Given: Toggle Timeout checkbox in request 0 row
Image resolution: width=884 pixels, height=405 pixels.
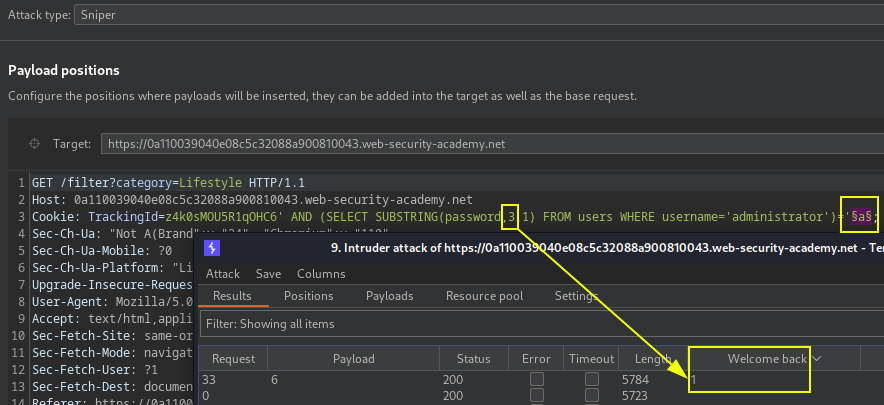Looking at the screenshot, I should tap(591, 395).
